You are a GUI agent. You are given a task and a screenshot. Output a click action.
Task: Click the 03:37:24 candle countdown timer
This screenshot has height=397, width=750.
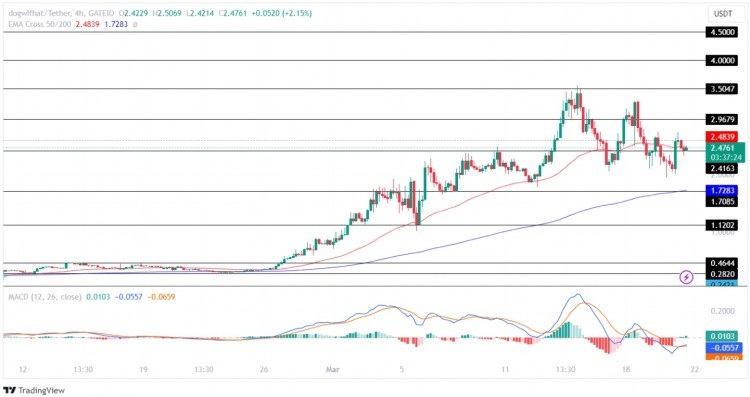726,157
